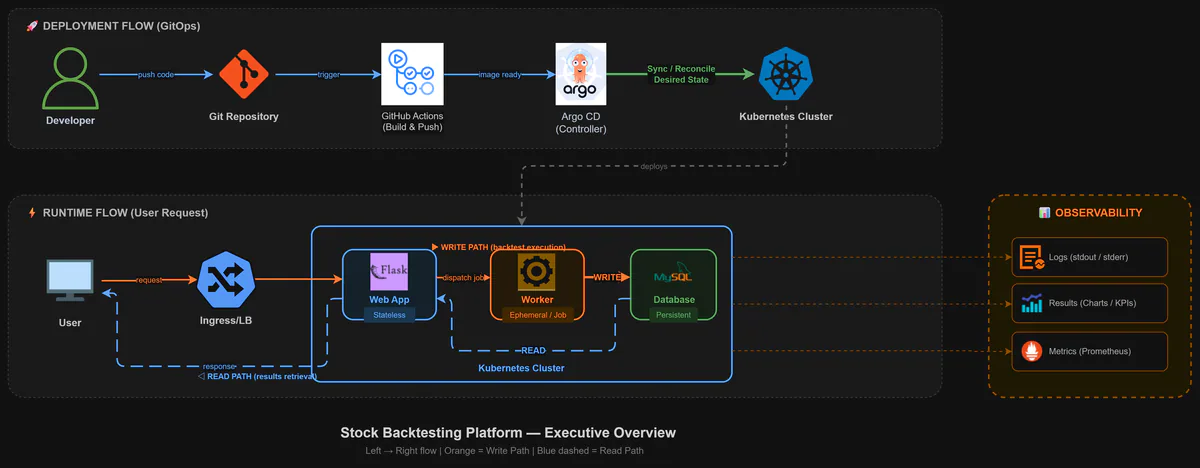Click the Kubernetes wheel icon in Deployment Flow
Screen dimensions: 1200x468
click(786, 74)
